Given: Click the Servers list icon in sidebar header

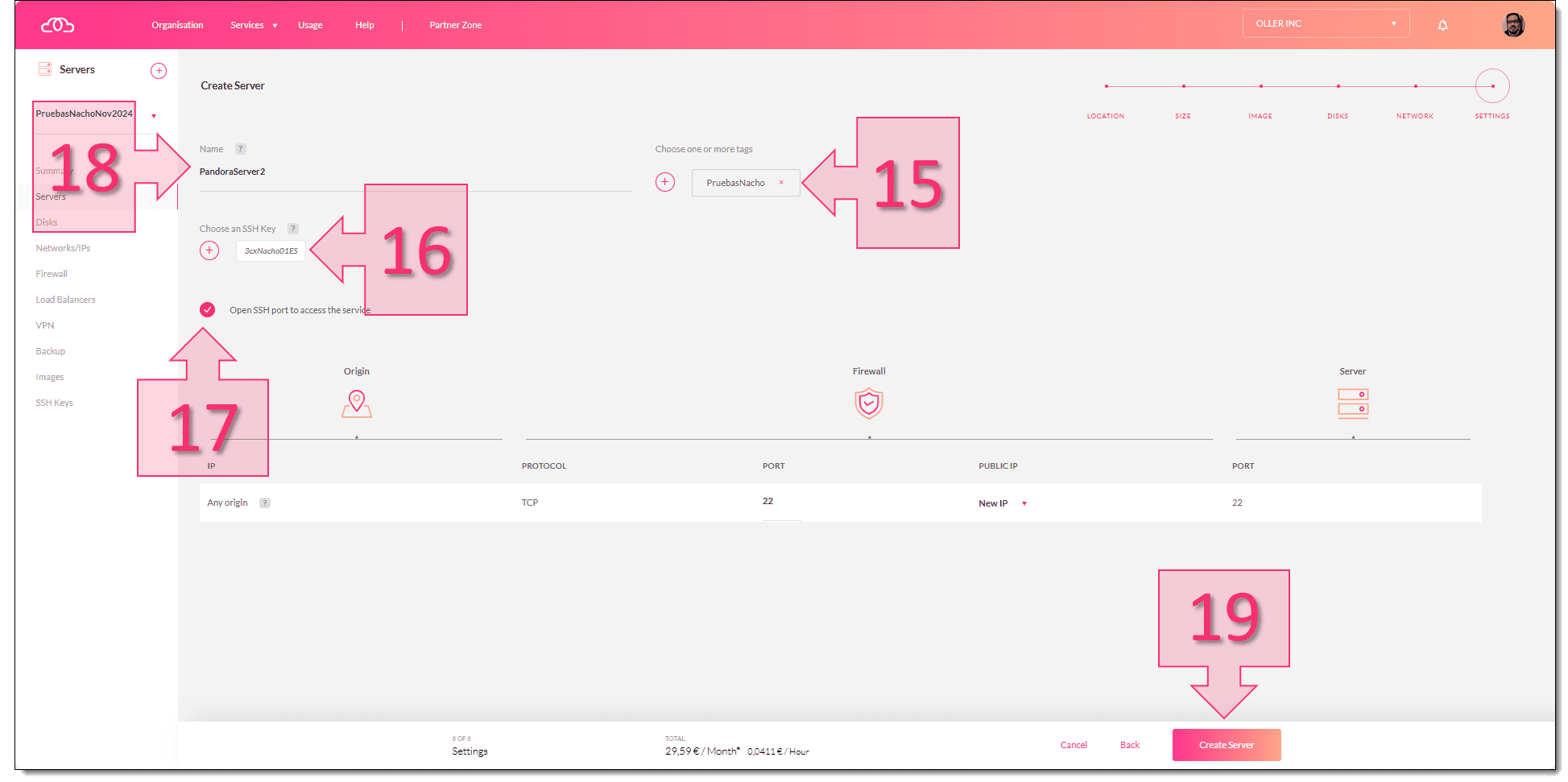Looking at the screenshot, I should 45,69.
